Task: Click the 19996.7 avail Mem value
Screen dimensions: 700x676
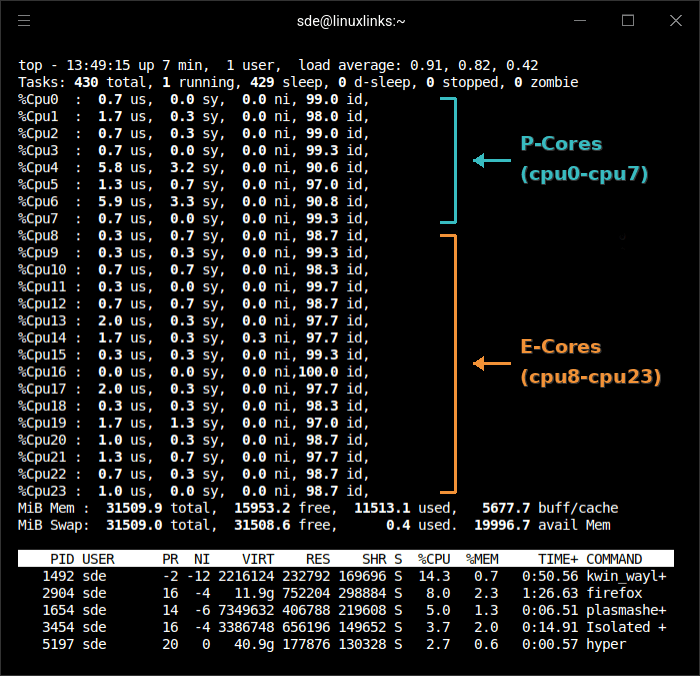Action: tap(502, 526)
